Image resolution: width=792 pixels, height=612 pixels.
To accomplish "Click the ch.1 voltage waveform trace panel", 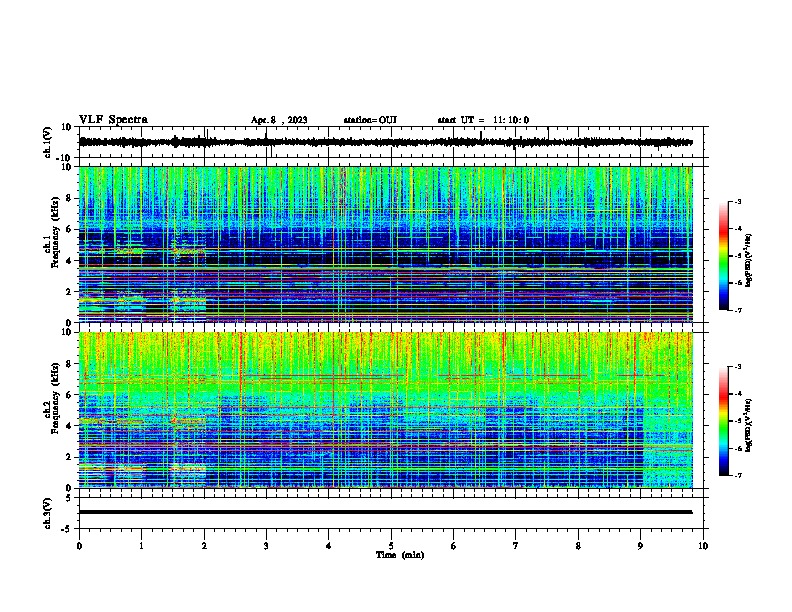I will [x=393, y=142].
